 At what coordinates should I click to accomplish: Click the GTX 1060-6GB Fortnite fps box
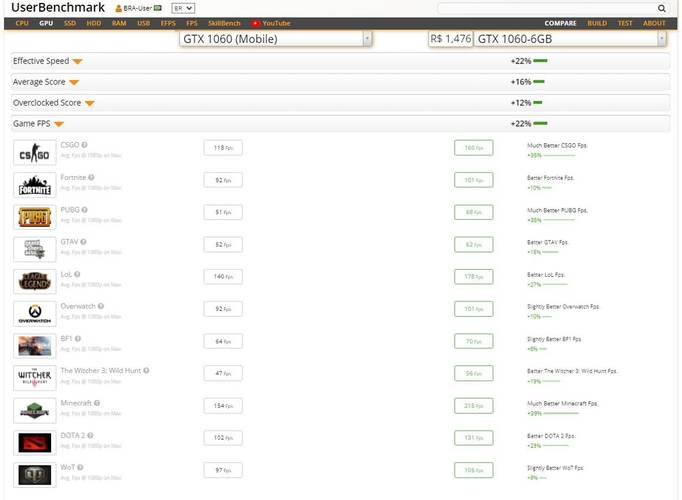(474, 180)
